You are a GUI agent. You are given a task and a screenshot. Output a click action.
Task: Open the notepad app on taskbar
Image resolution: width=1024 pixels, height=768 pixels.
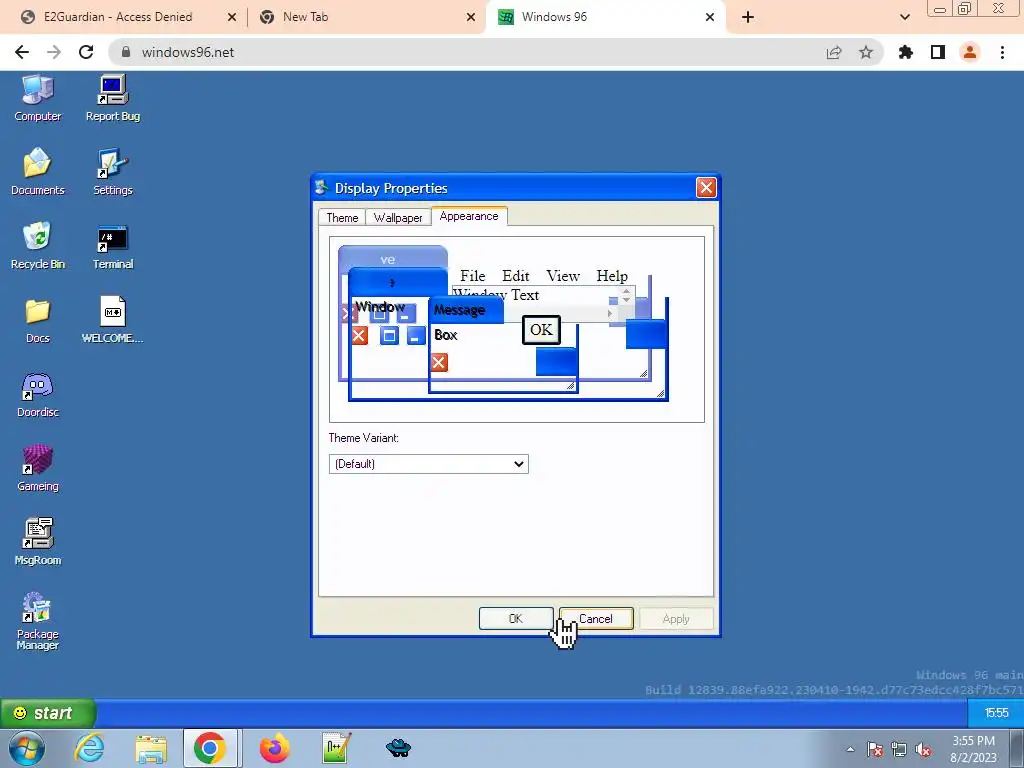(337, 748)
